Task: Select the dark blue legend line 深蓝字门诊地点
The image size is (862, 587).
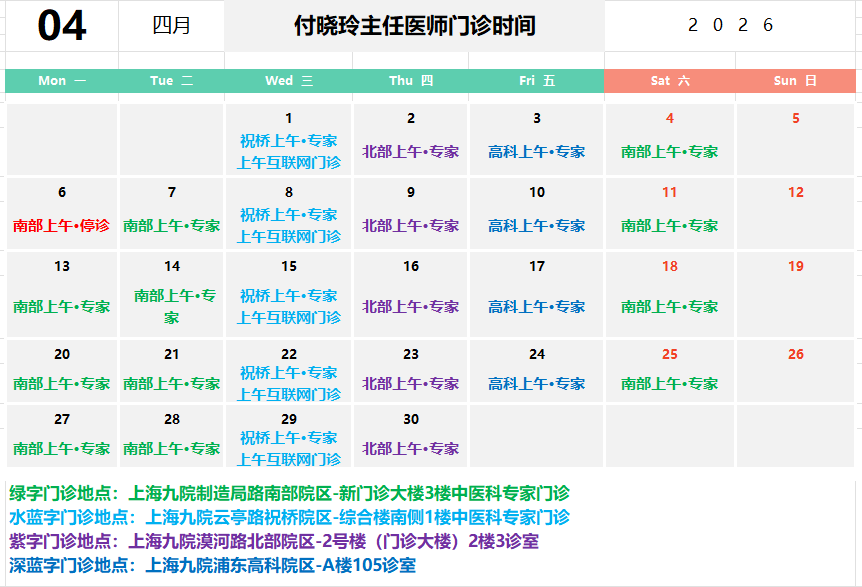Action: tap(212, 566)
